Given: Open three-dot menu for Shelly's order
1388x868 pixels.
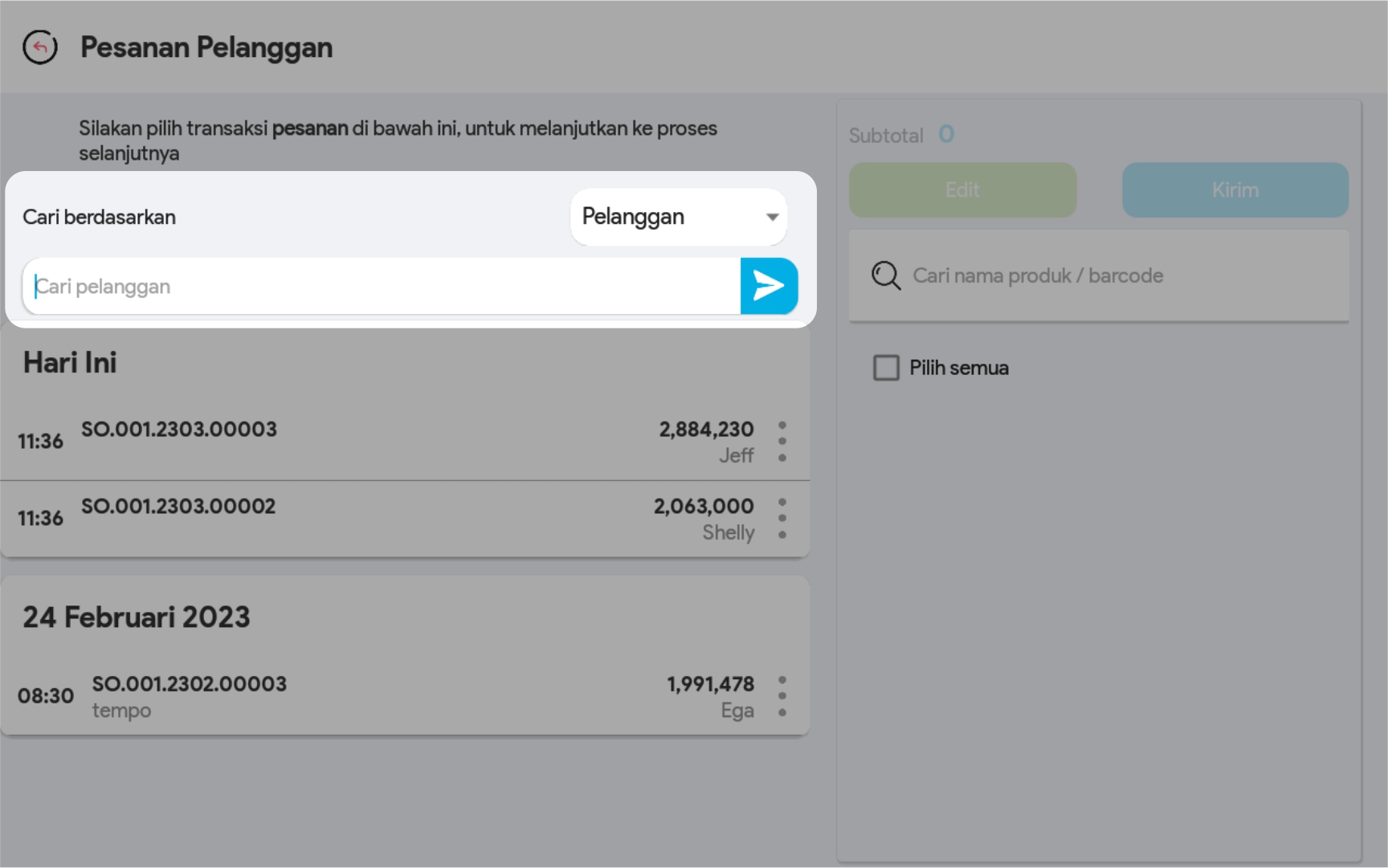Looking at the screenshot, I should pos(782,519).
